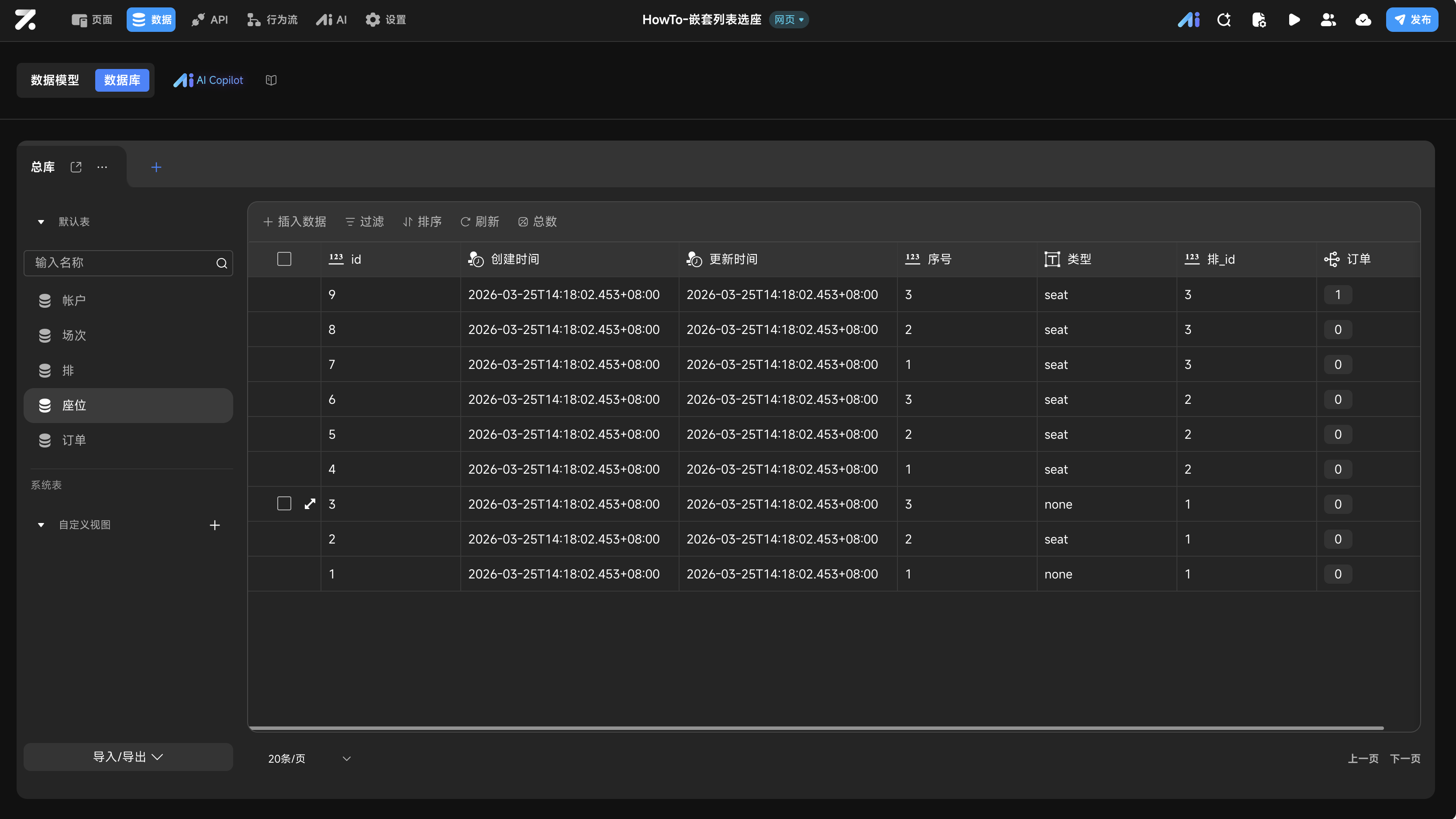Open the 网页 platform dropdown
Screen dimensions: 1456x819
pos(788,20)
